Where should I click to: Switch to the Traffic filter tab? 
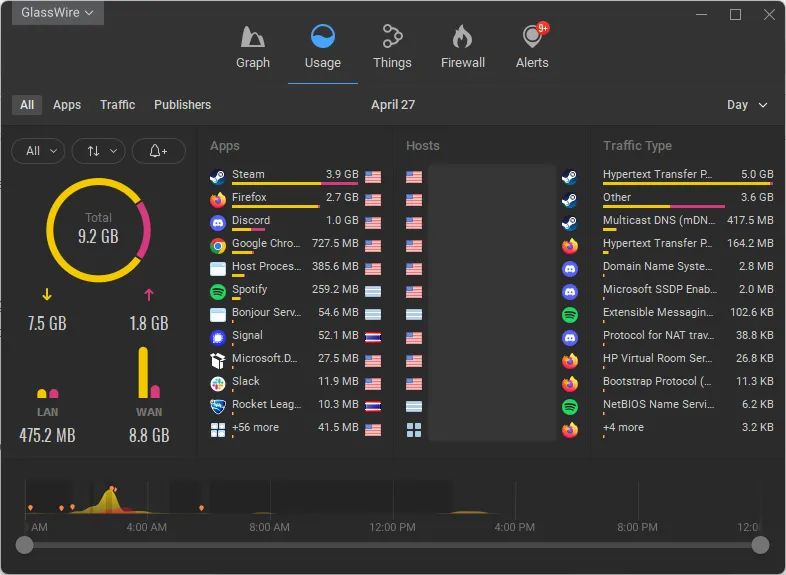point(117,105)
